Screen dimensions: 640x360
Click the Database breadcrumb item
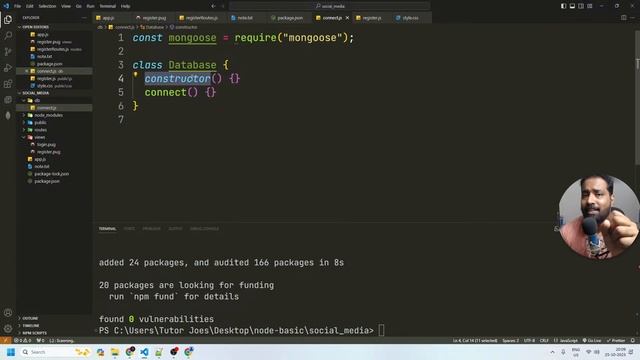point(155,27)
